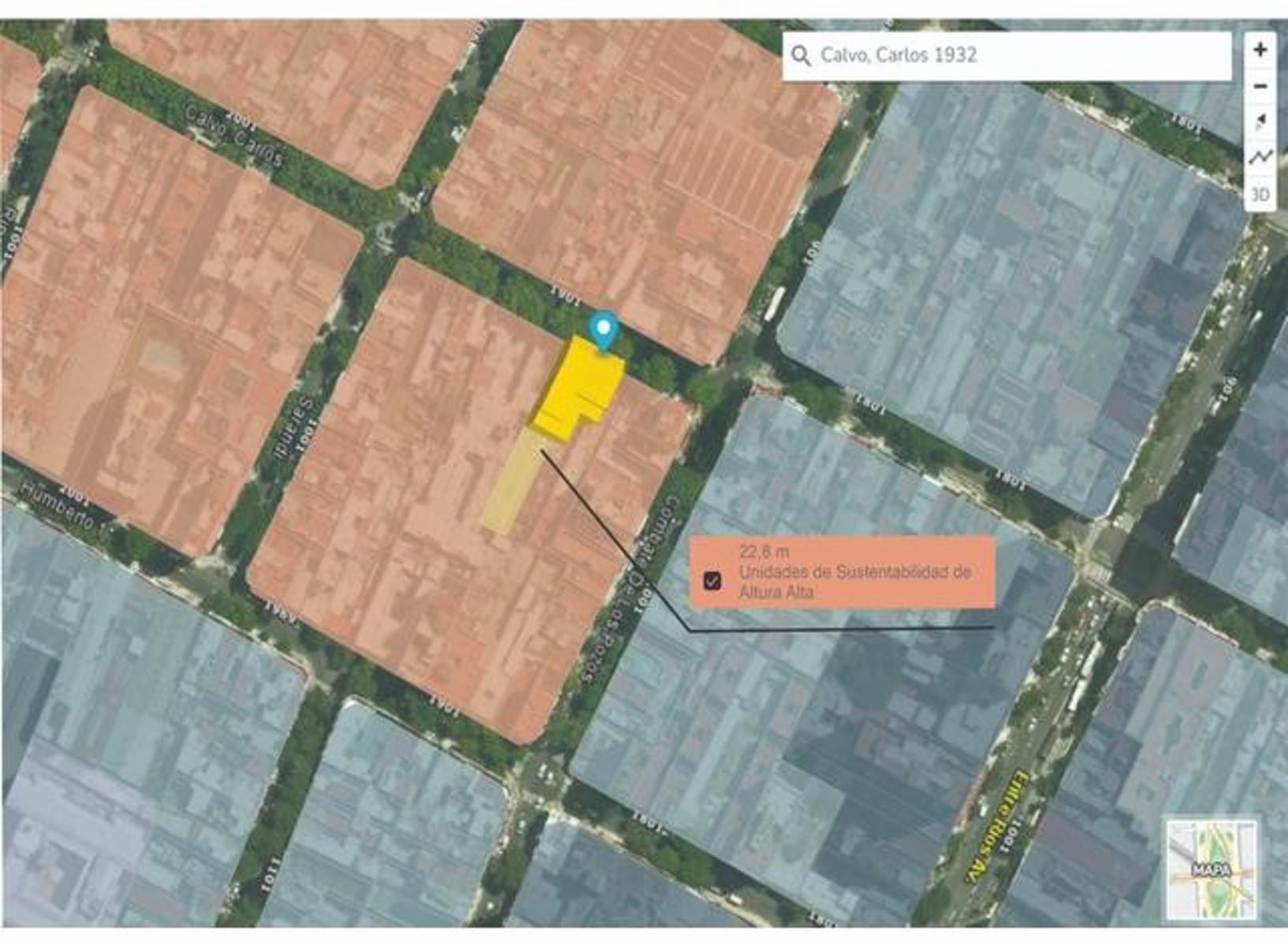Select the line measurement tool icon

click(1260, 158)
